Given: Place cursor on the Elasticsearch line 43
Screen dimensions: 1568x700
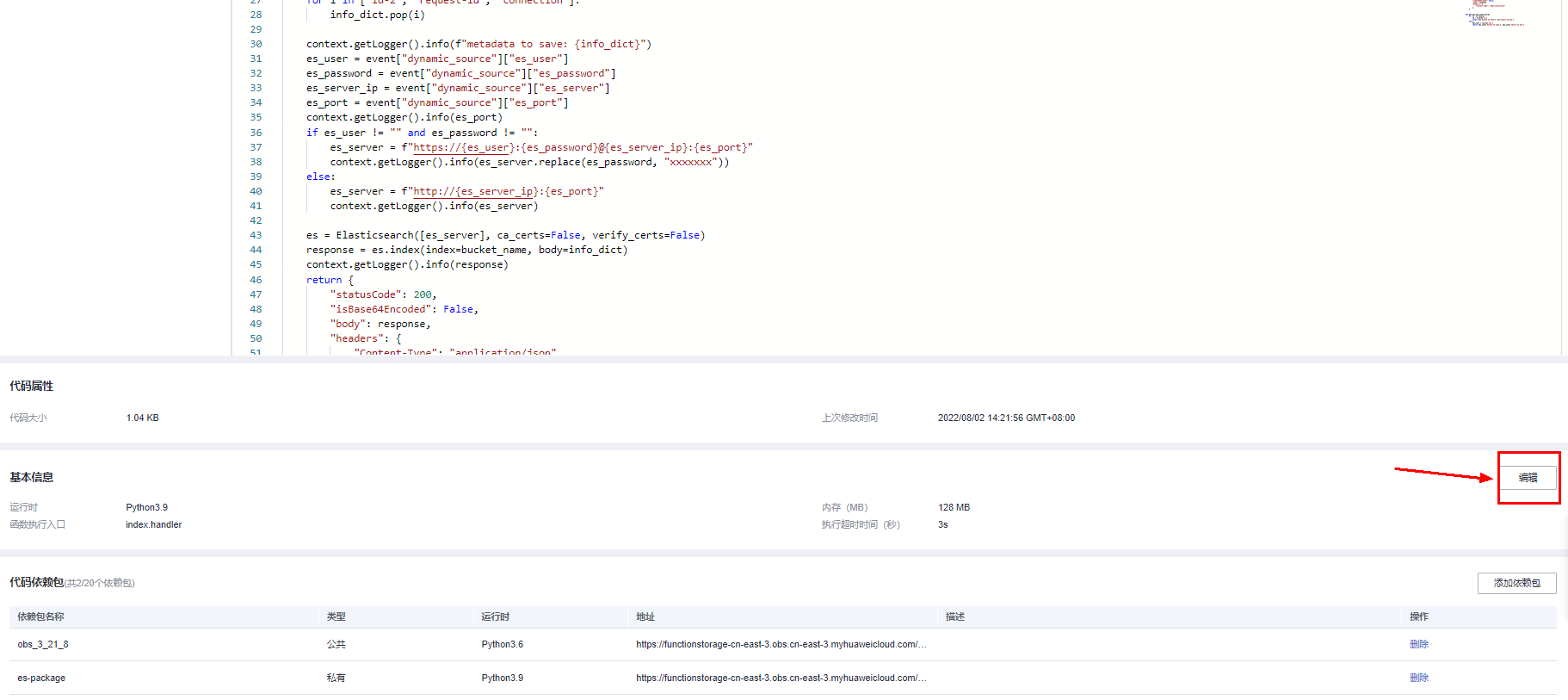Looking at the screenshot, I should tap(505, 235).
